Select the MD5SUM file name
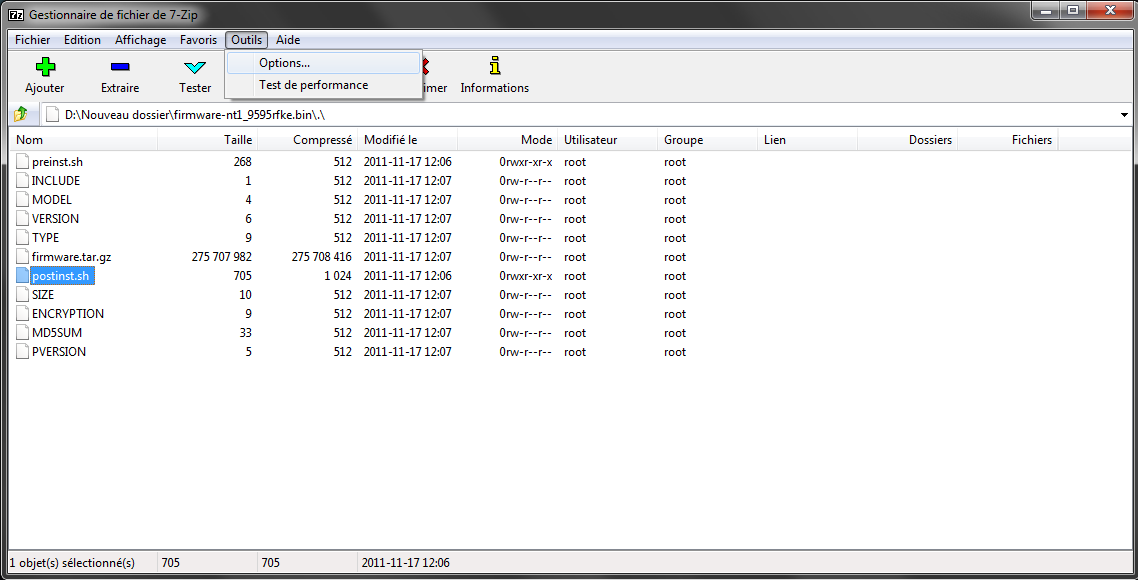This screenshot has width=1138, height=580. click(56, 332)
